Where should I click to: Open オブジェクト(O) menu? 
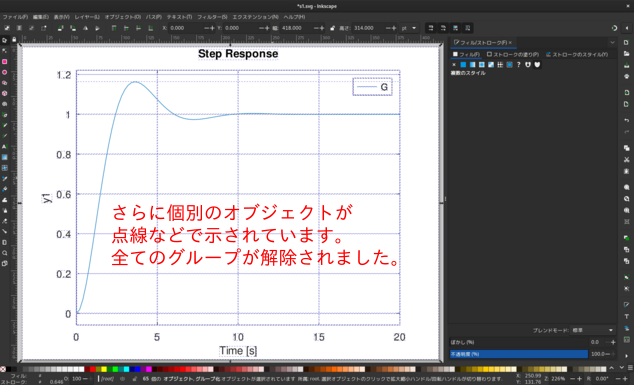click(123, 17)
